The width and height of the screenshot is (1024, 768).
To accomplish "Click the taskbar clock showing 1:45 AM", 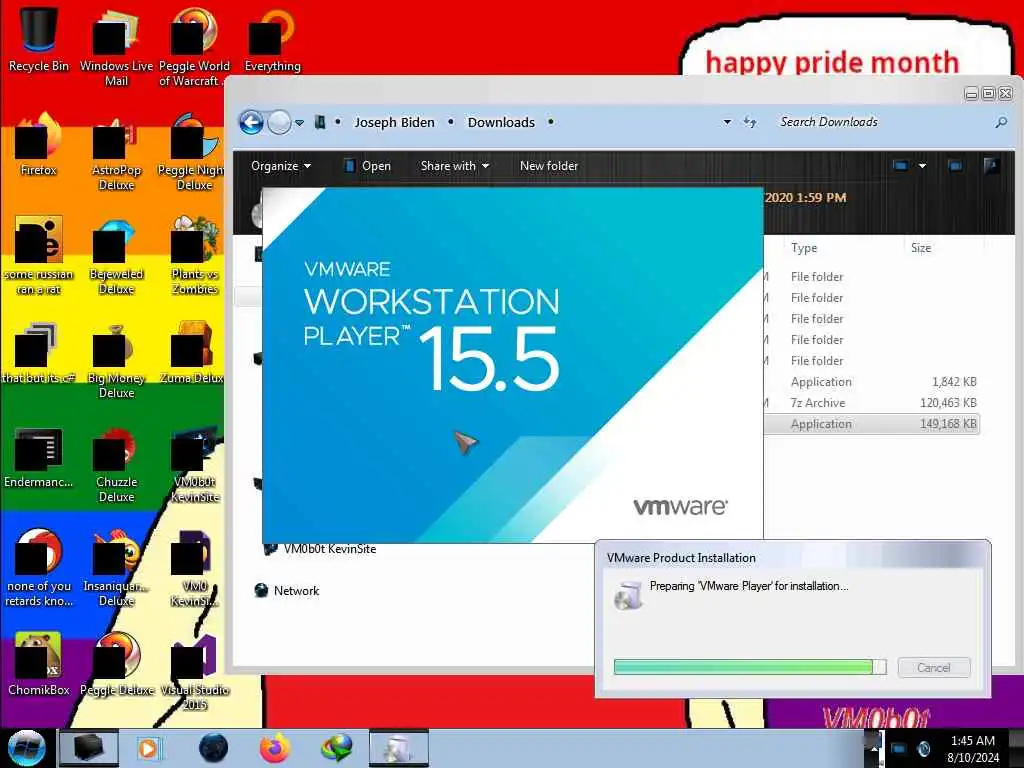I will click(x=972, y=748).
